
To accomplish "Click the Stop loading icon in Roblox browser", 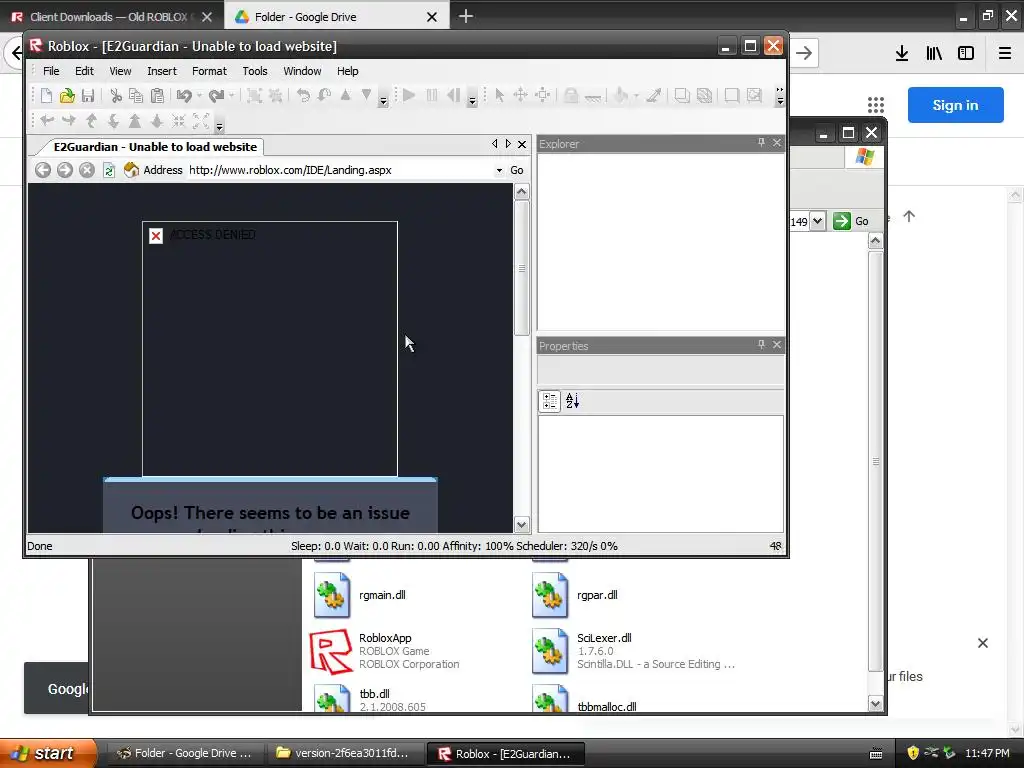I will click(x=86, y=170).
